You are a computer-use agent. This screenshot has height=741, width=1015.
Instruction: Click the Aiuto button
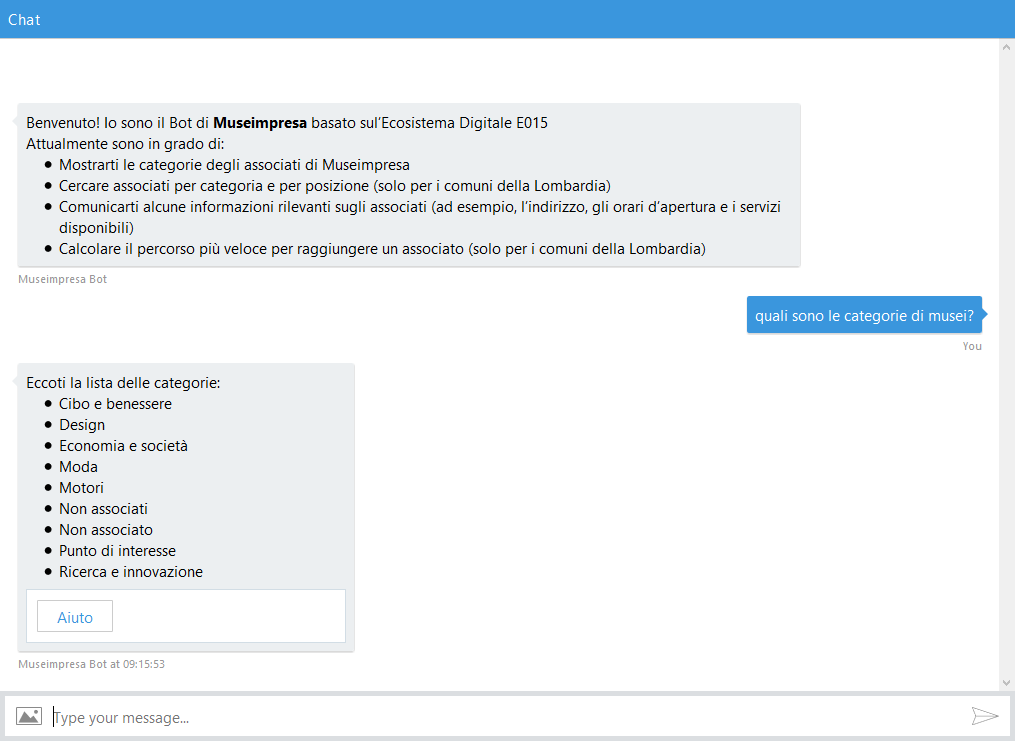tap(75, 617)
